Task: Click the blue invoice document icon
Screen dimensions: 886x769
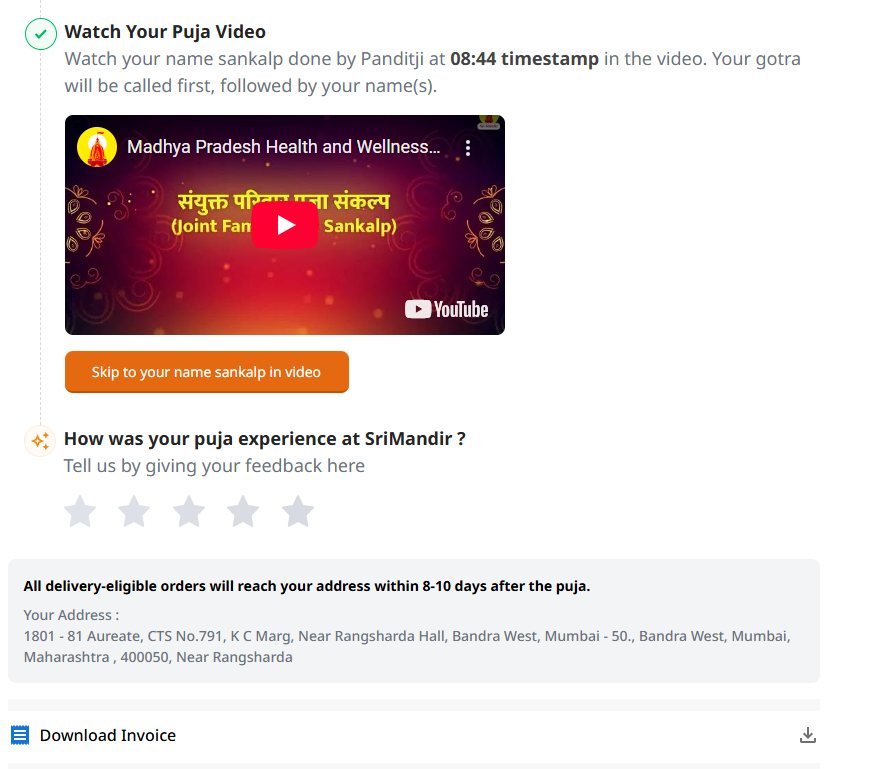Action: 20,735
